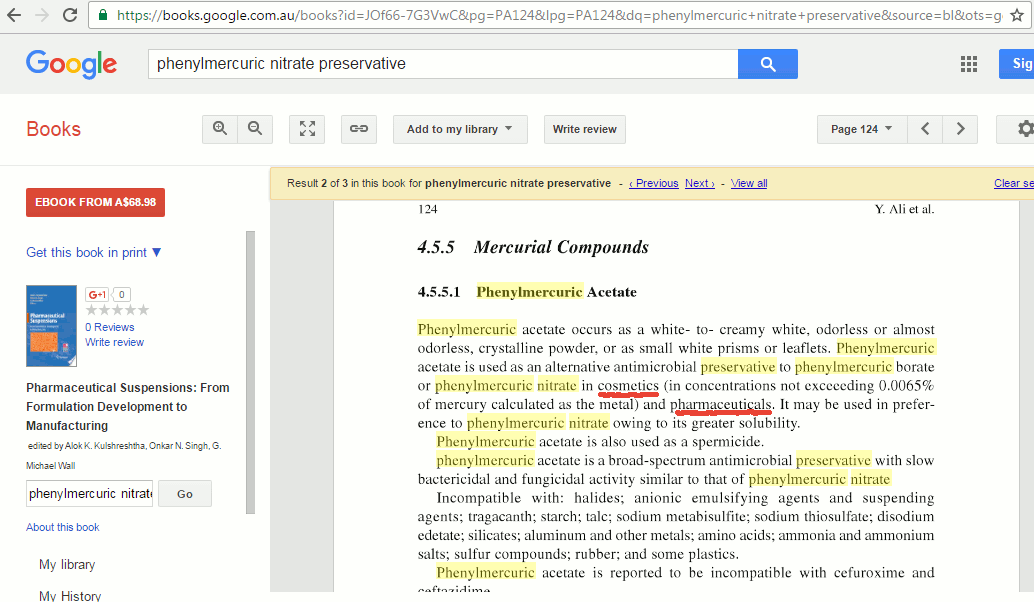Run search with blue magnifier button
Image resolution: width=1034 pixels, height=602 pixels.
768,64
